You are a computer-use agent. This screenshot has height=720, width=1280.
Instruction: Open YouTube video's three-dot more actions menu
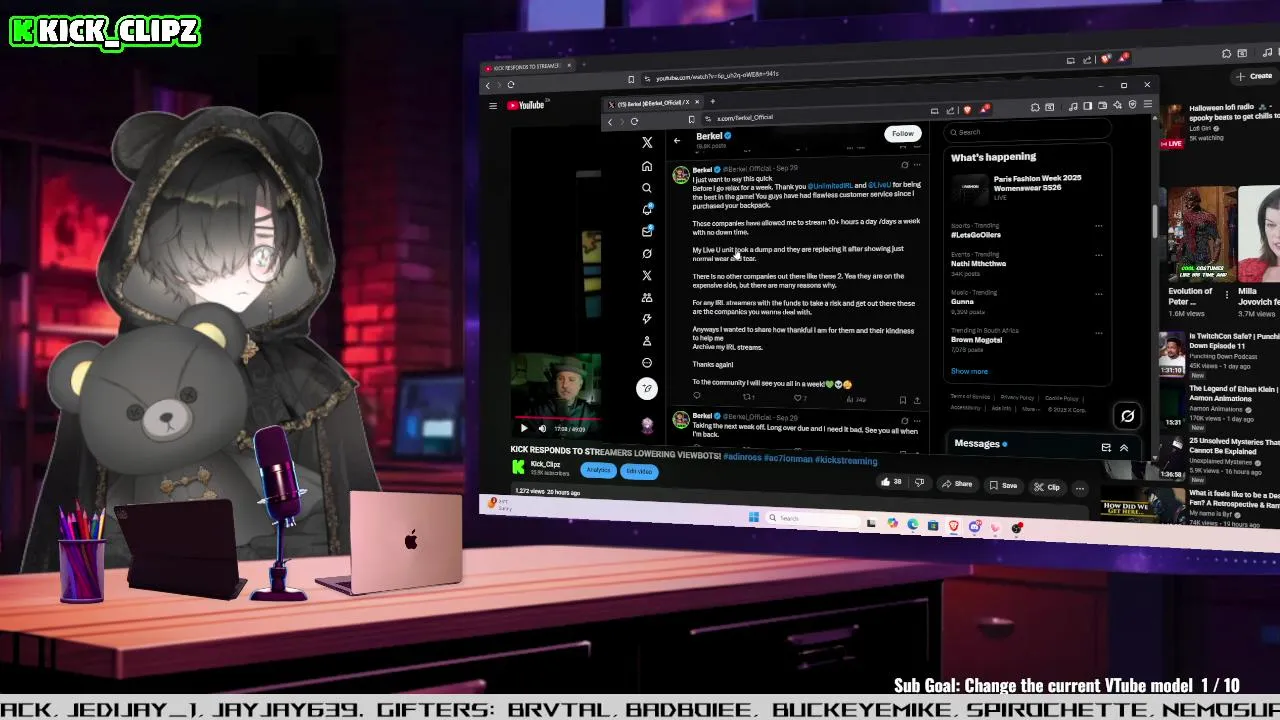pyautogui.click(x=1080, y=488)
